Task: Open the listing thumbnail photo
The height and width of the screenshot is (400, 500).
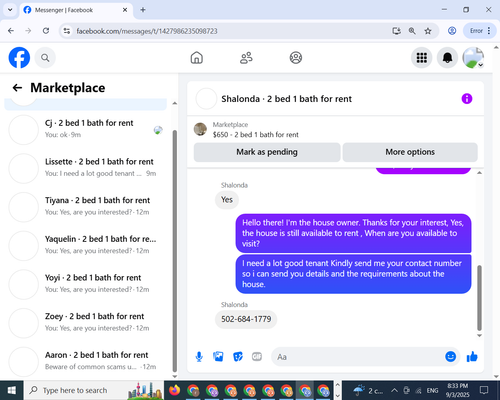Action: [200, 129]
